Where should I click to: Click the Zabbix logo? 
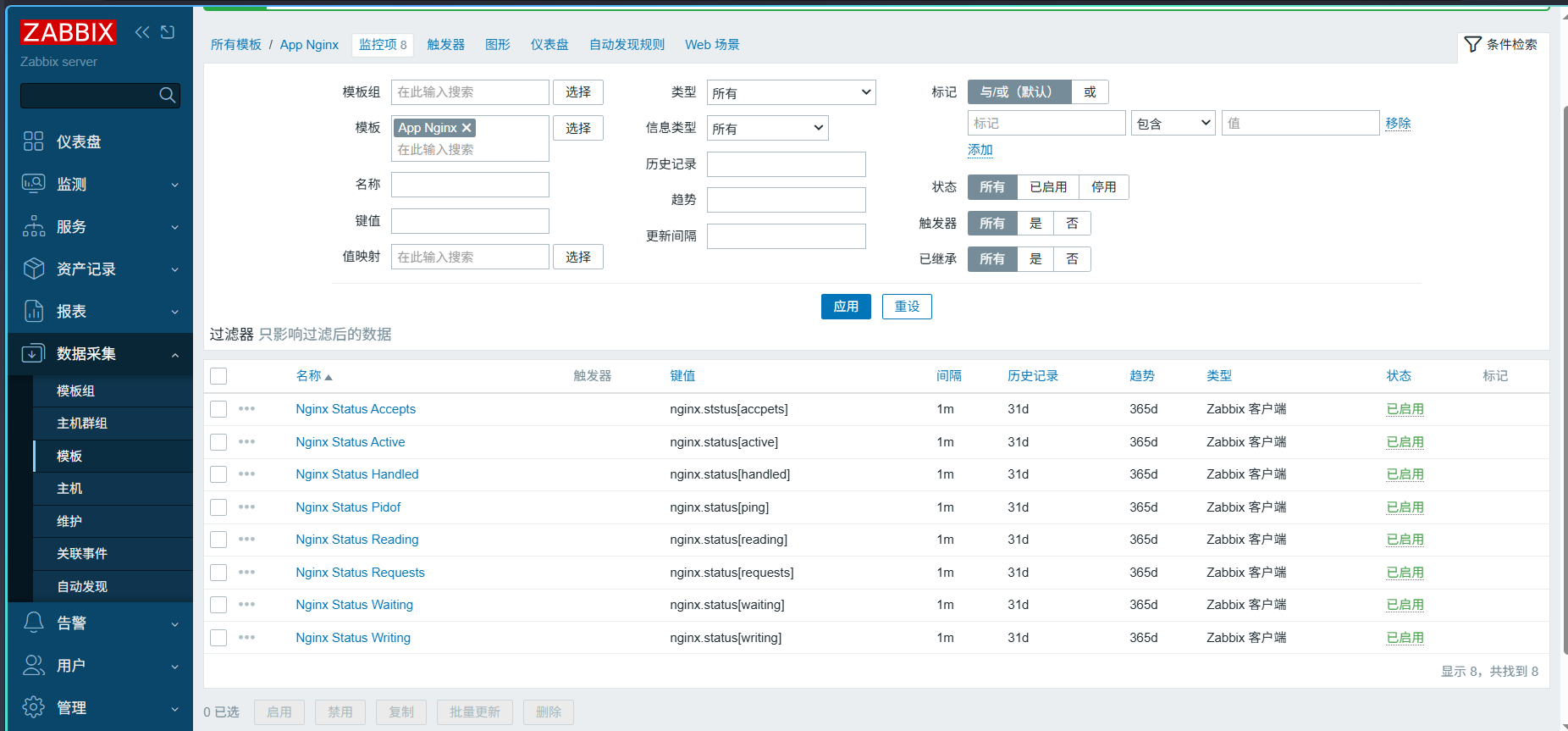(x=68, y=32)
